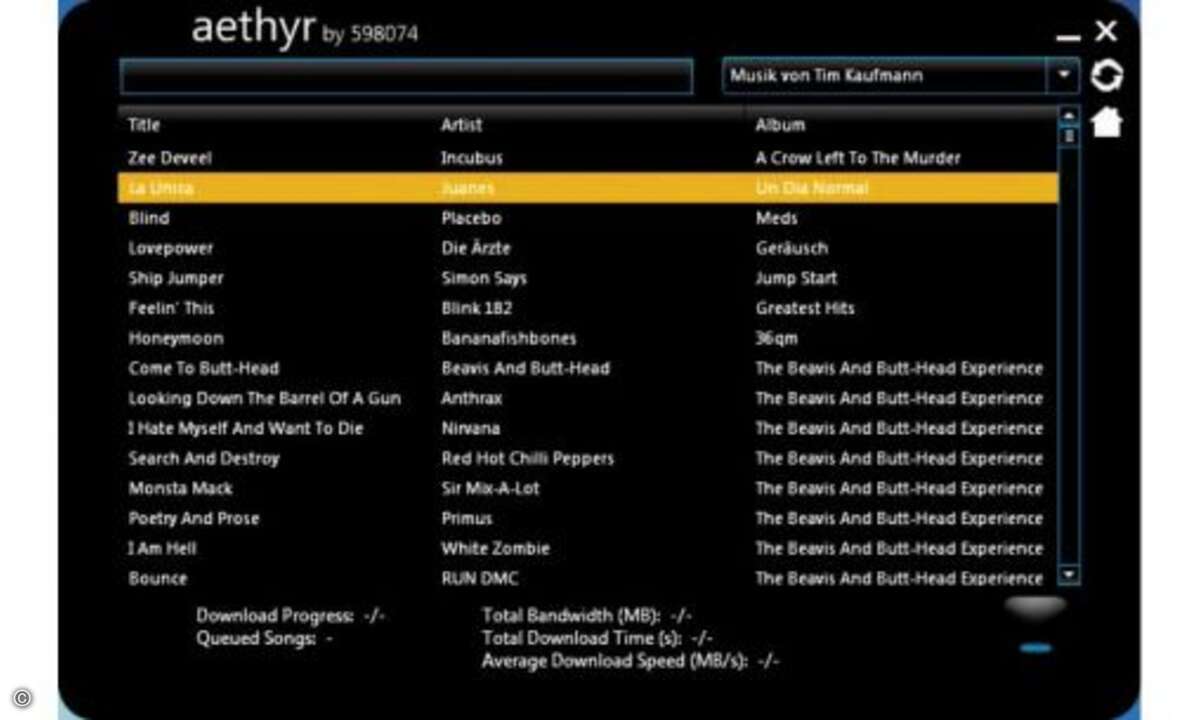Image resolution: width=1200 pixels, height=720 pixels.
Task: Click the refresh icon beside the dropdown
Action: 1106,76
